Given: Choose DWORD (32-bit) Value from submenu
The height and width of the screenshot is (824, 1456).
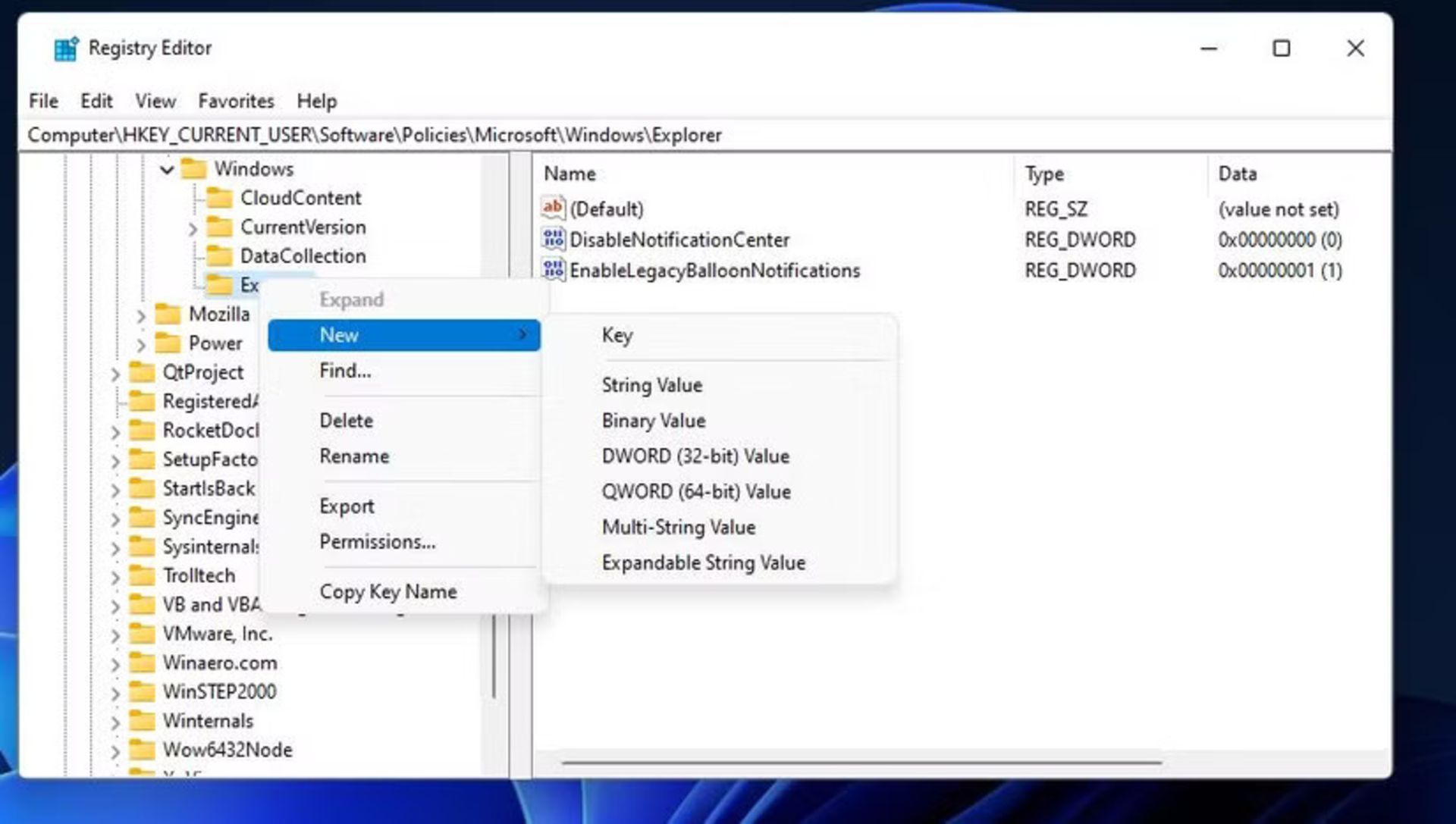Looking at the screenshot, I should point(695,456).
